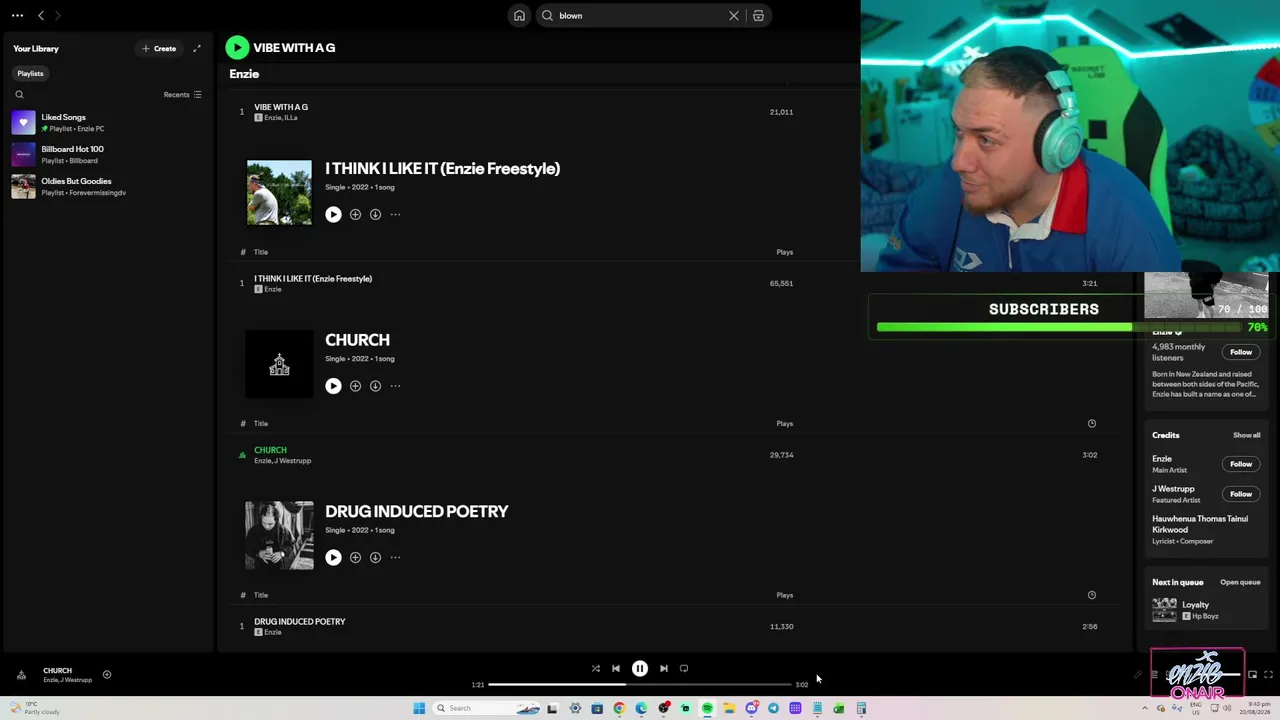The height and width of the screenshot is (720, 1280).
Task: Open the CHURCH single title link
Action: click(x=357, y=340)
